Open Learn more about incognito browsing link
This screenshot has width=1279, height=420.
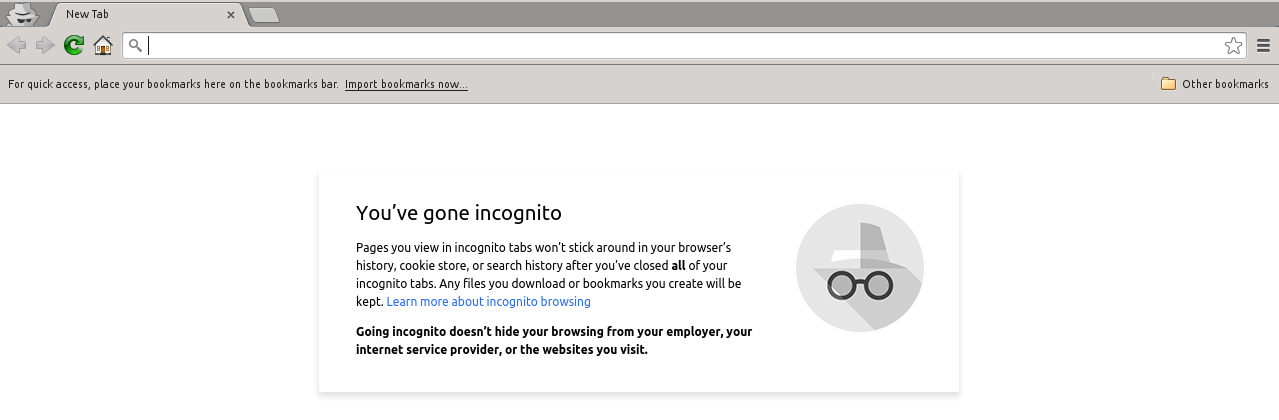tap(488, 302)
